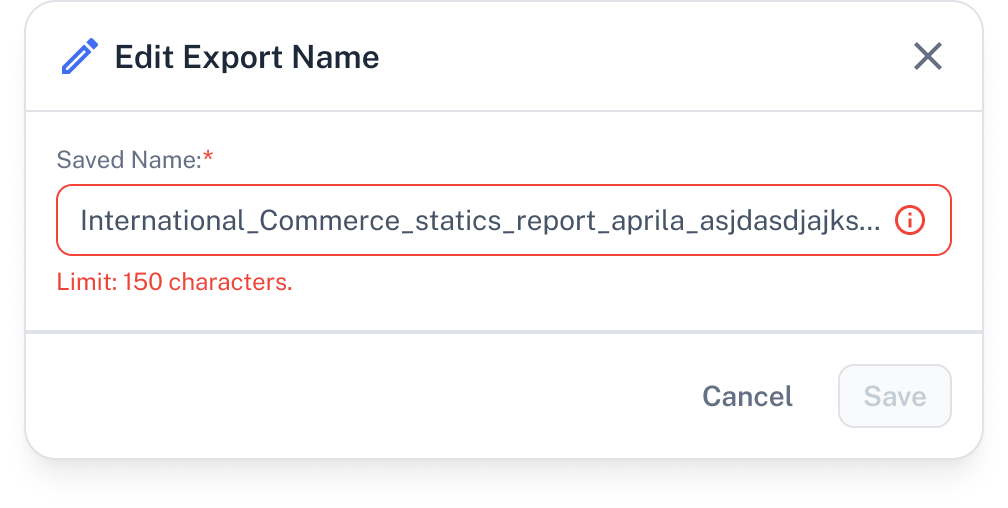
Task: Click the red required asterisk
Action: (208, 156)
